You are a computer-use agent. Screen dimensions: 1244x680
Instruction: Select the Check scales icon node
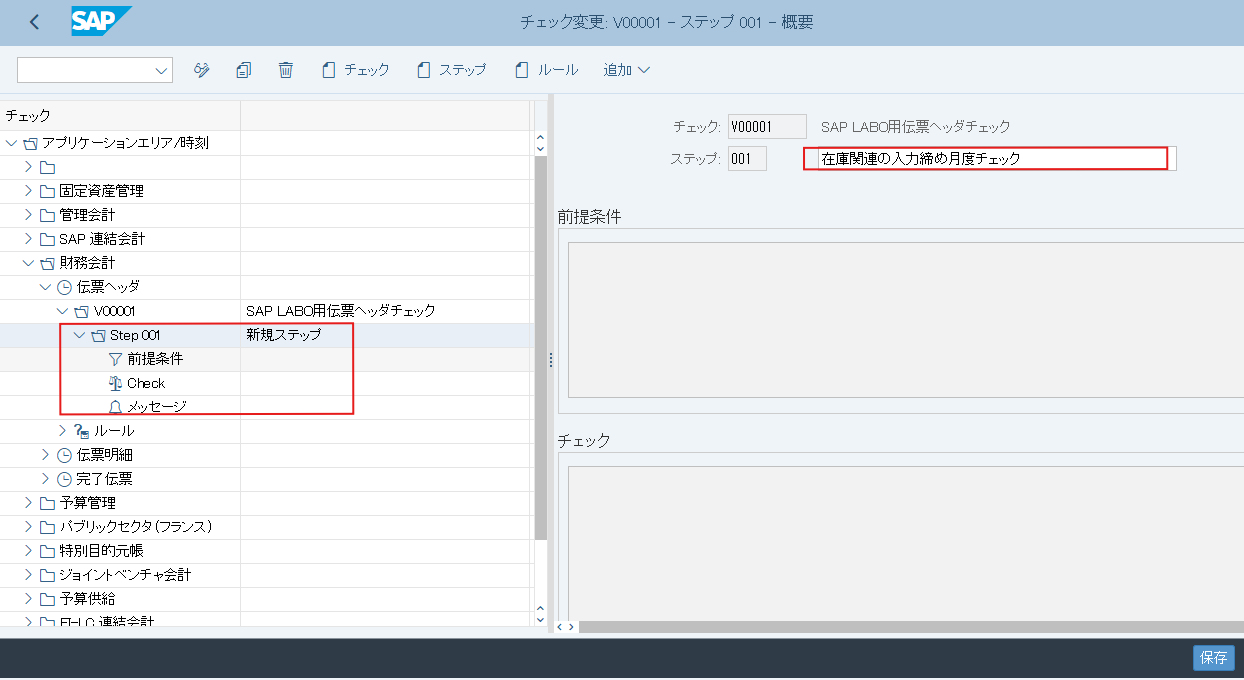pos(115,383)
